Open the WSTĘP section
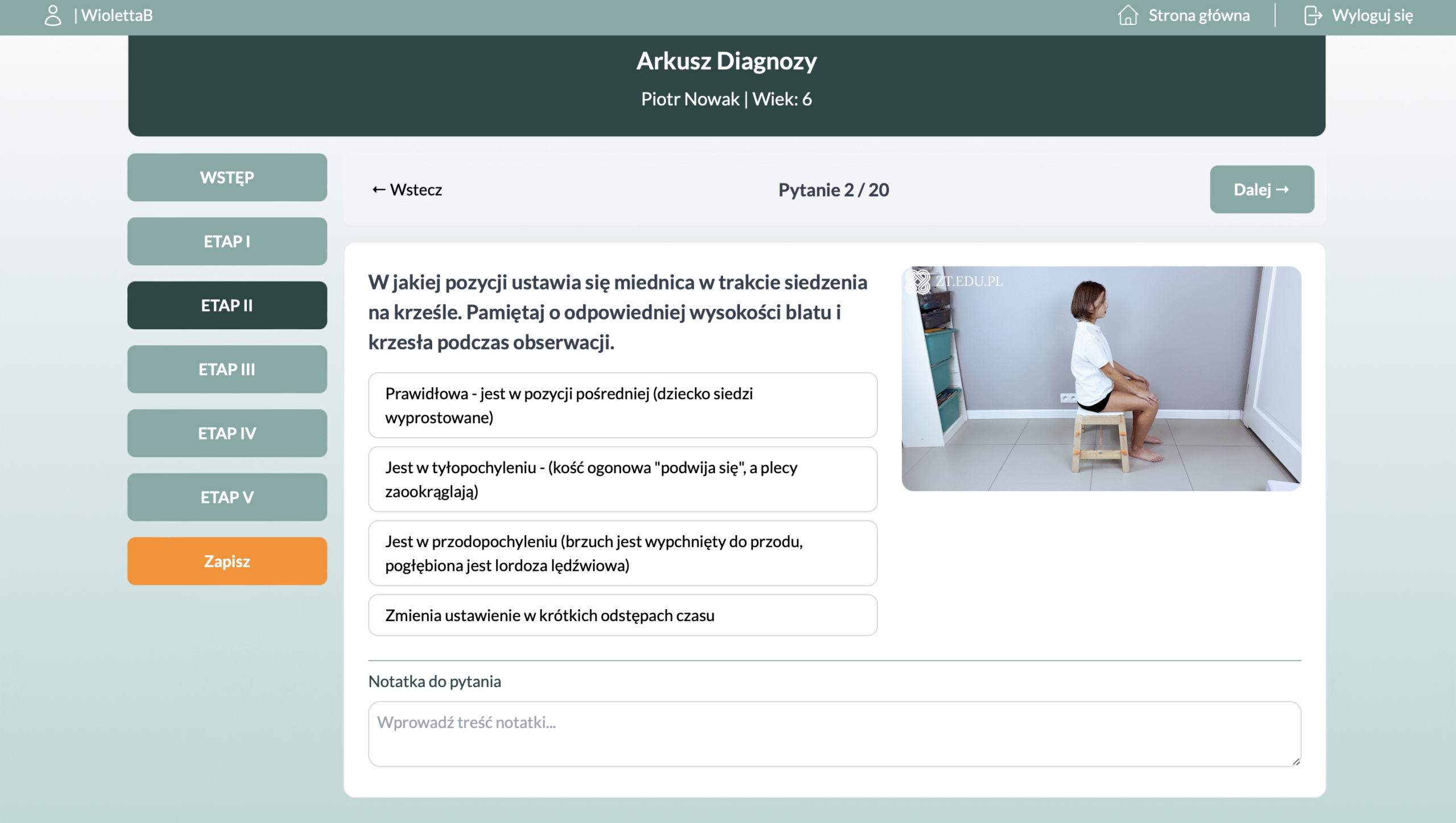This screenshot has height=823, width=1456. click(x=227, y=177)
